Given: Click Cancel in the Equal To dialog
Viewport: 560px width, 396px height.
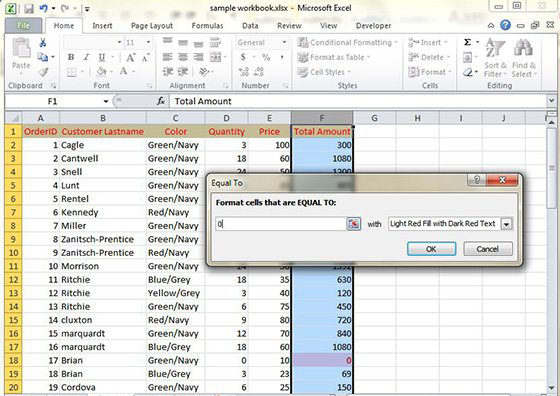Looking at the screenshot, I should [x=488, y=249].
